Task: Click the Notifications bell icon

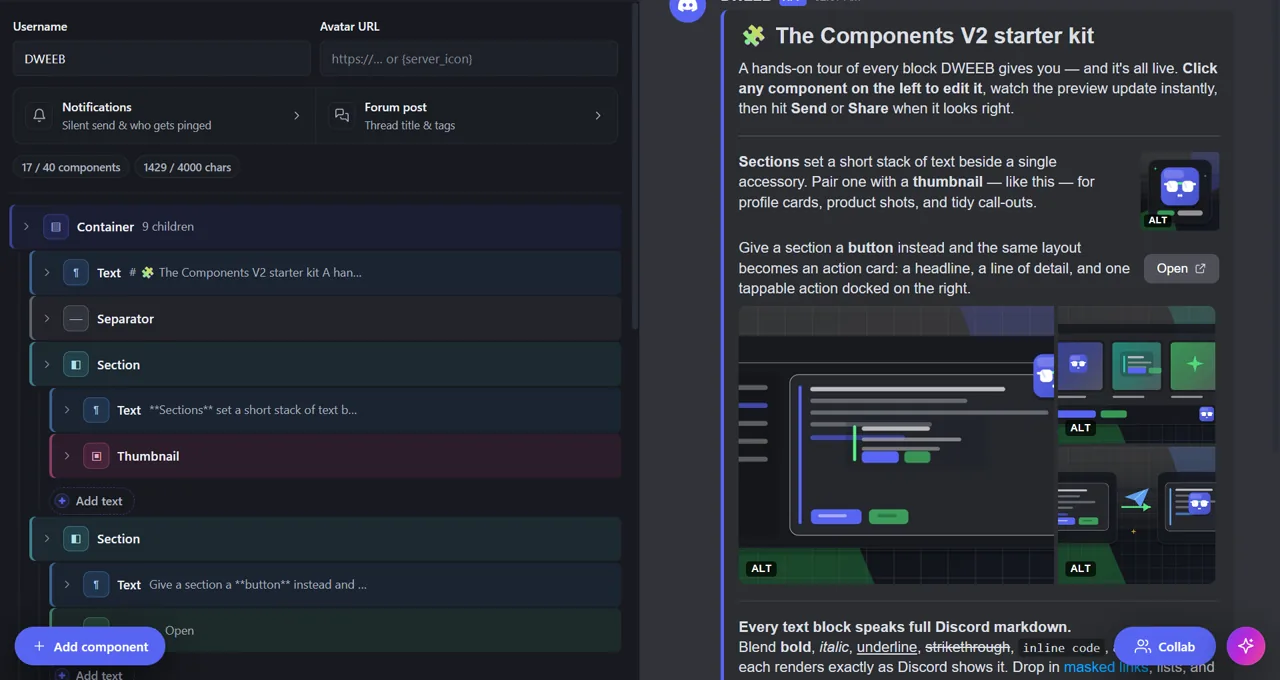Action: pos(39,116)
